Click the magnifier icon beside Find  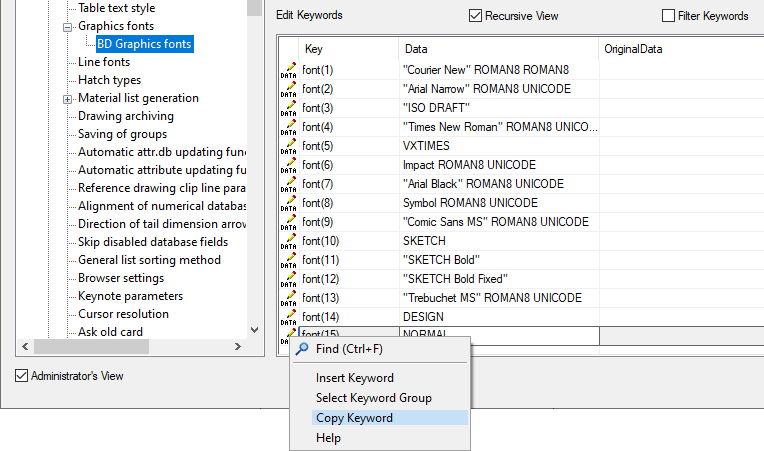click(302, 349)
